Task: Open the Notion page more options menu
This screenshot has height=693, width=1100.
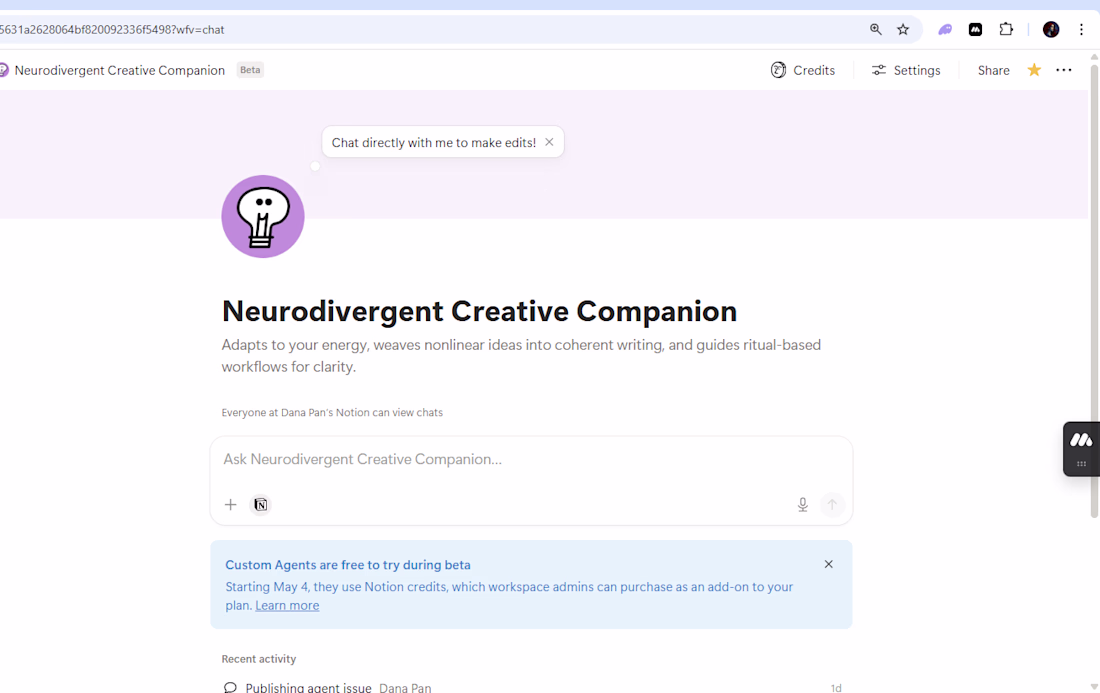Action: [1064, 70]
